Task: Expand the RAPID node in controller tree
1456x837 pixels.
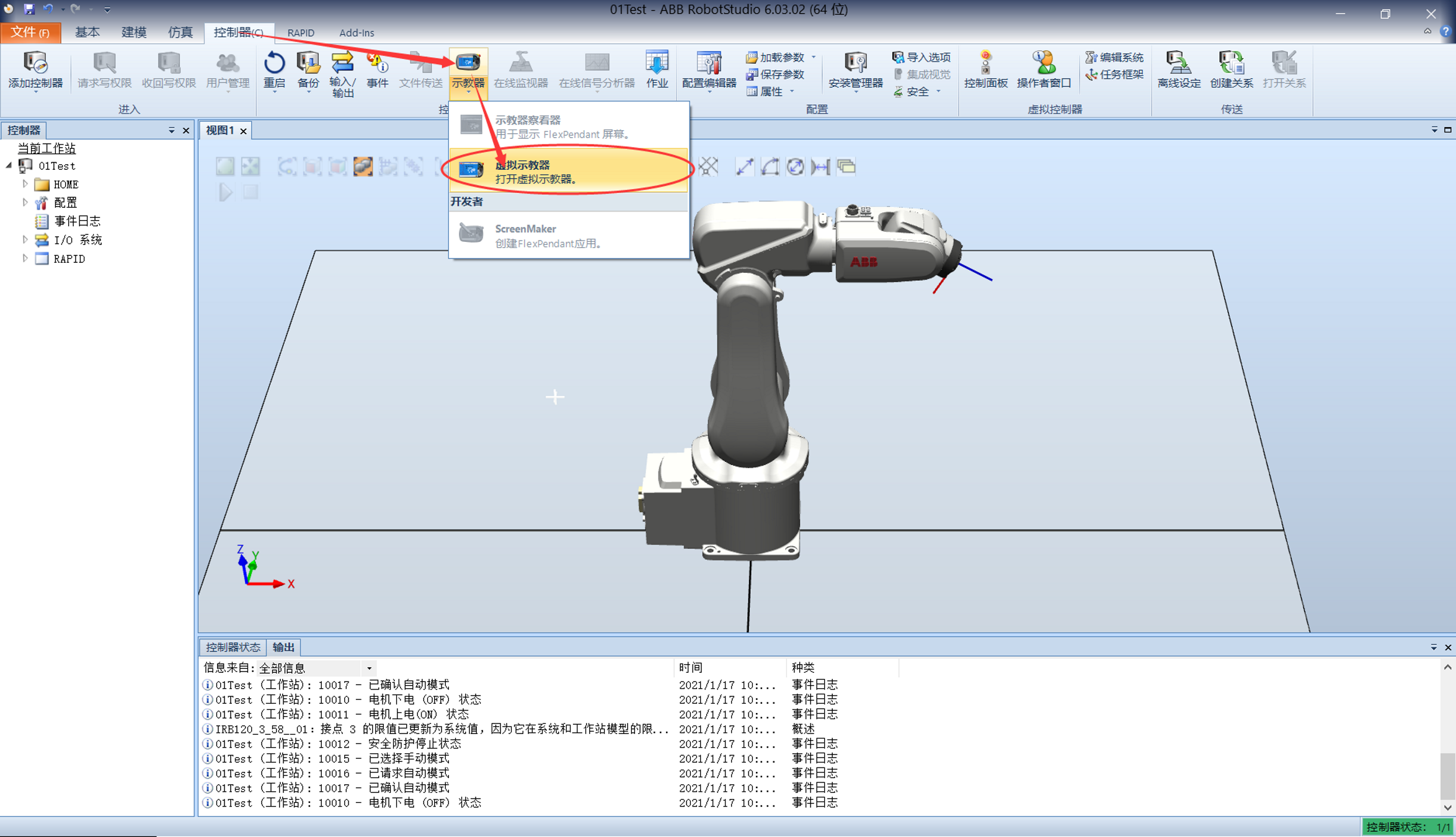Action: click(25, 259)
